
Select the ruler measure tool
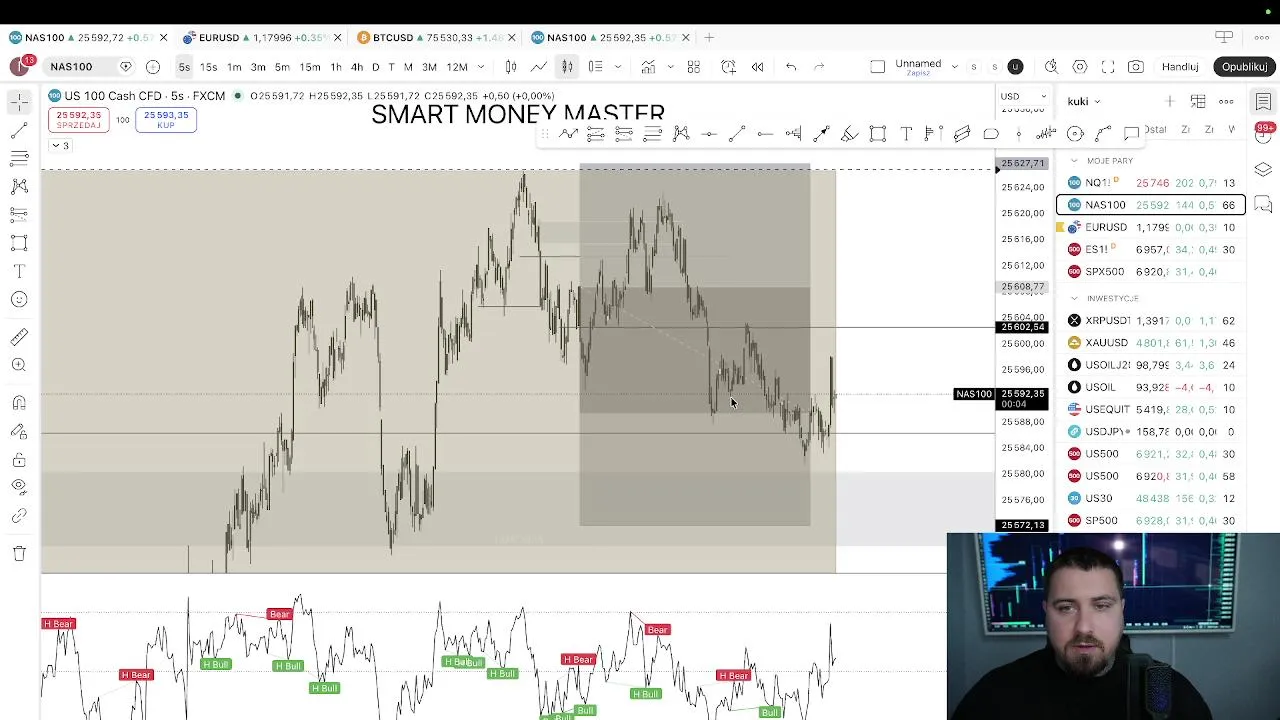pyautogui.click(x=19, y=338)
